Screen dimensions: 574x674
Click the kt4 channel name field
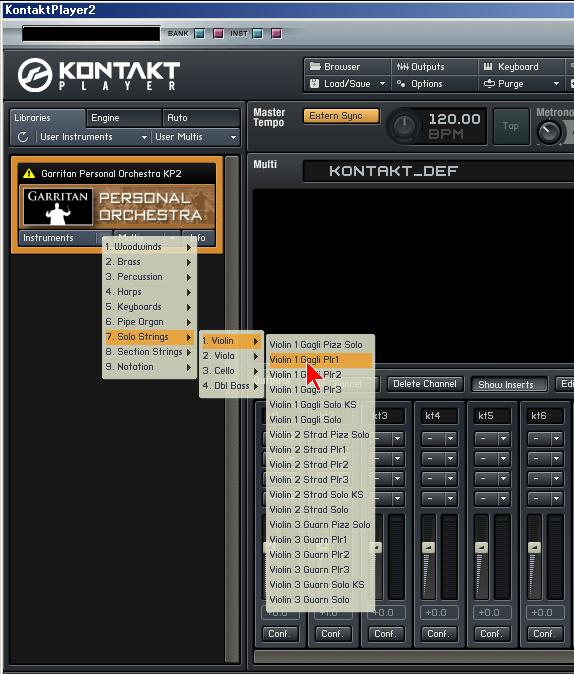point(439,416)
